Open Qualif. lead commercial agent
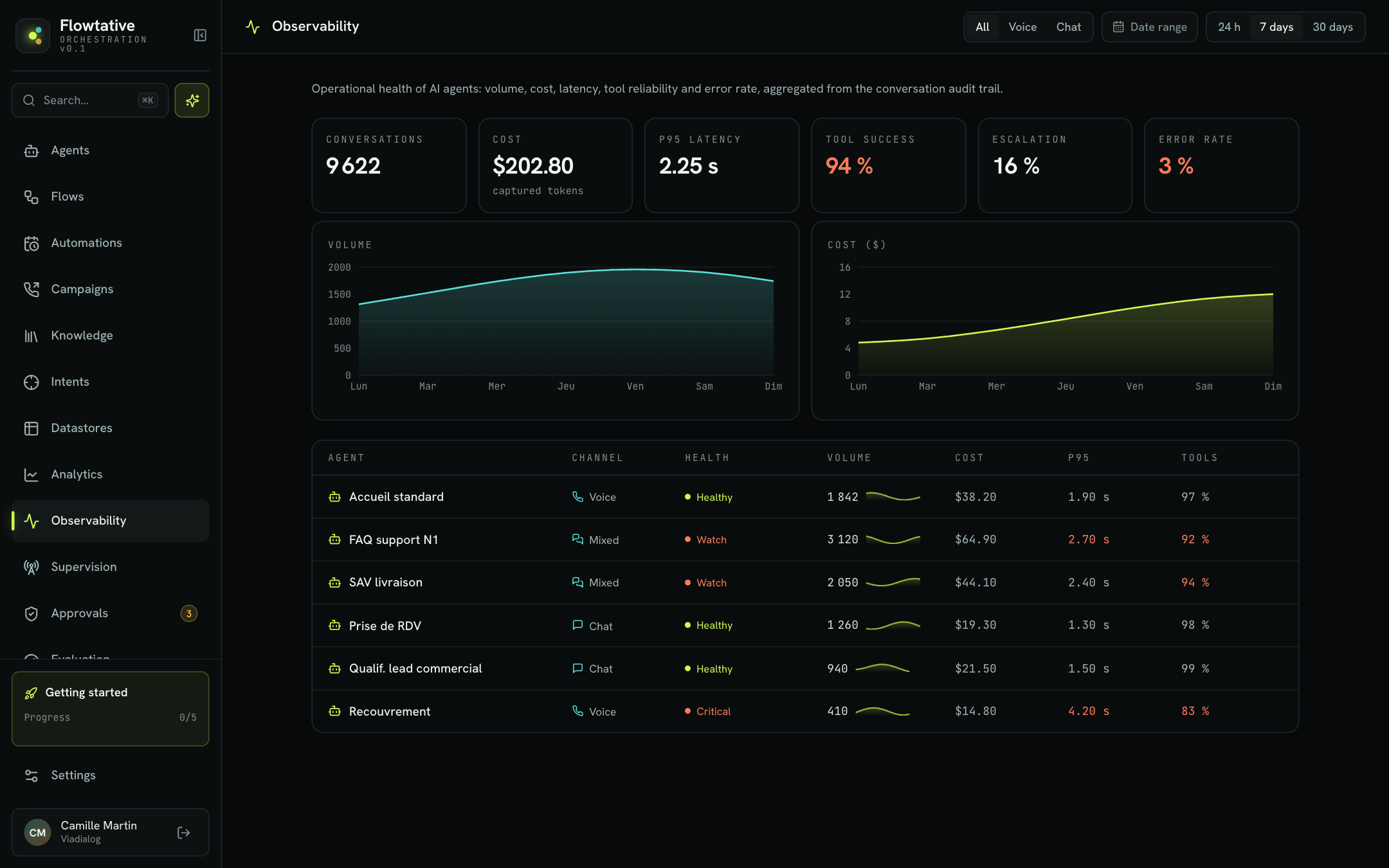Viewport: 1389px width, 868px height. pos(805,669)
